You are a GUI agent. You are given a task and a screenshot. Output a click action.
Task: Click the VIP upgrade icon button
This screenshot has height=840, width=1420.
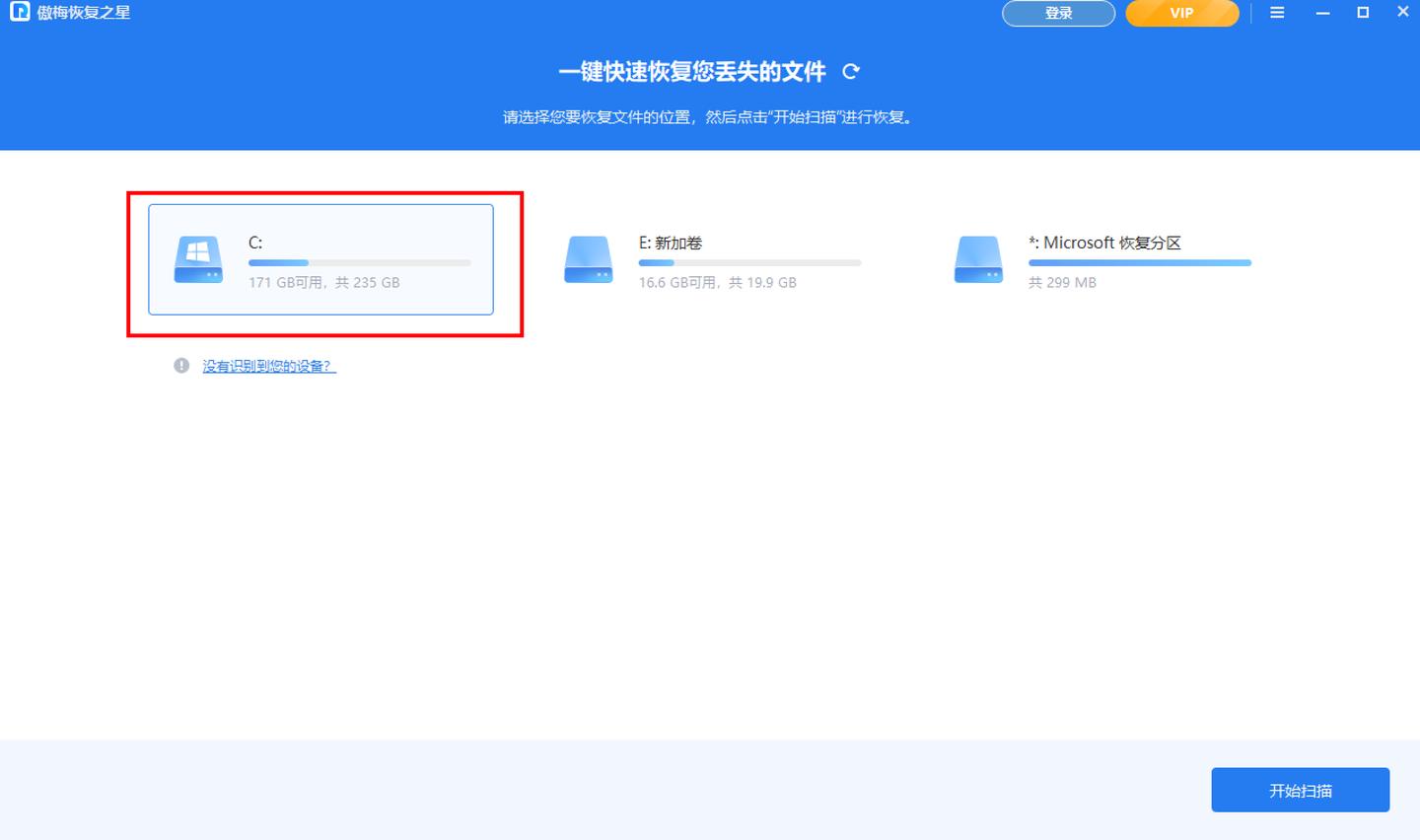1181,13
